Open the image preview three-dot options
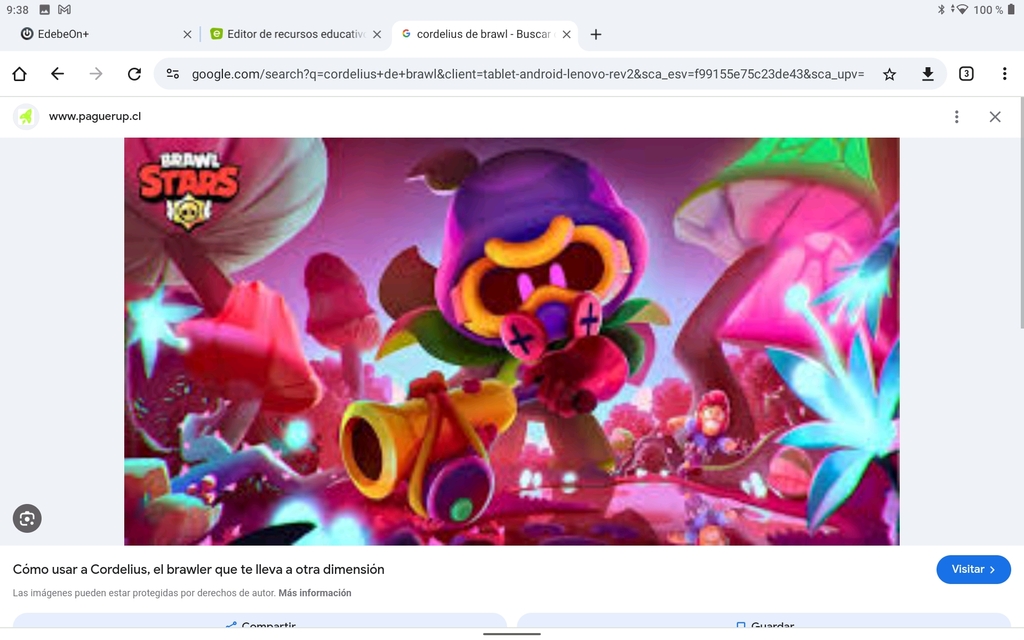The width and height of the screenshot is (1024, 640). (x=957, y=117)
